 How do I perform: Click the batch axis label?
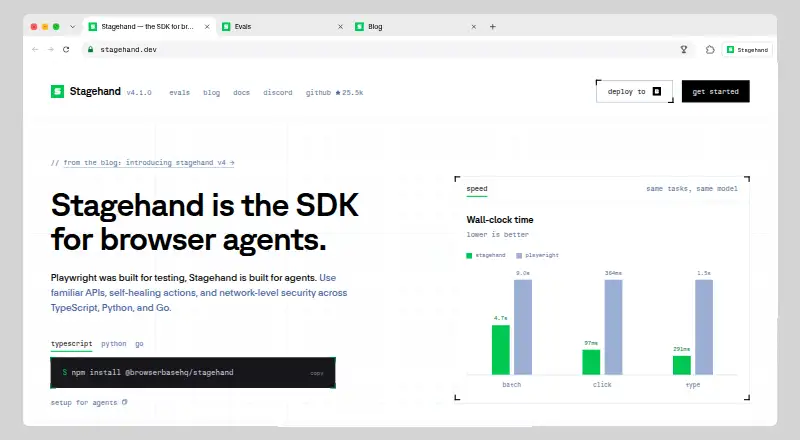click(x=512, y=384)
